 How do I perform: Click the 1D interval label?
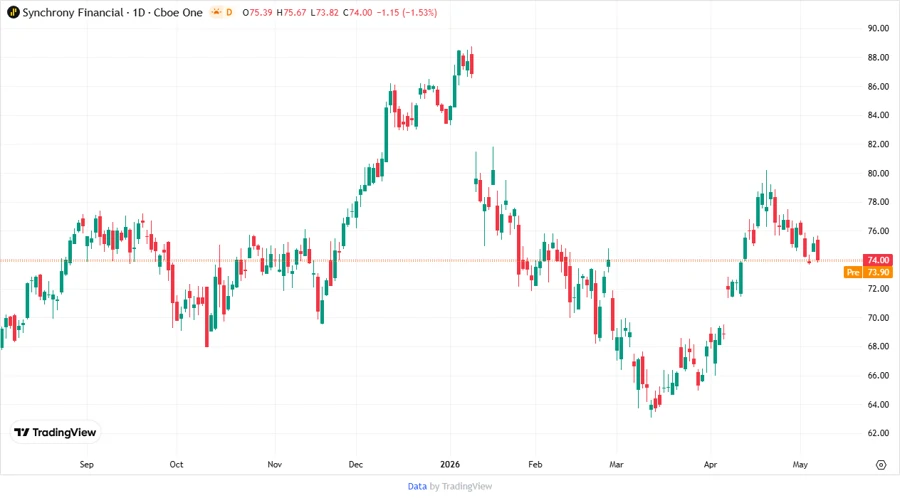coord(139,12)
